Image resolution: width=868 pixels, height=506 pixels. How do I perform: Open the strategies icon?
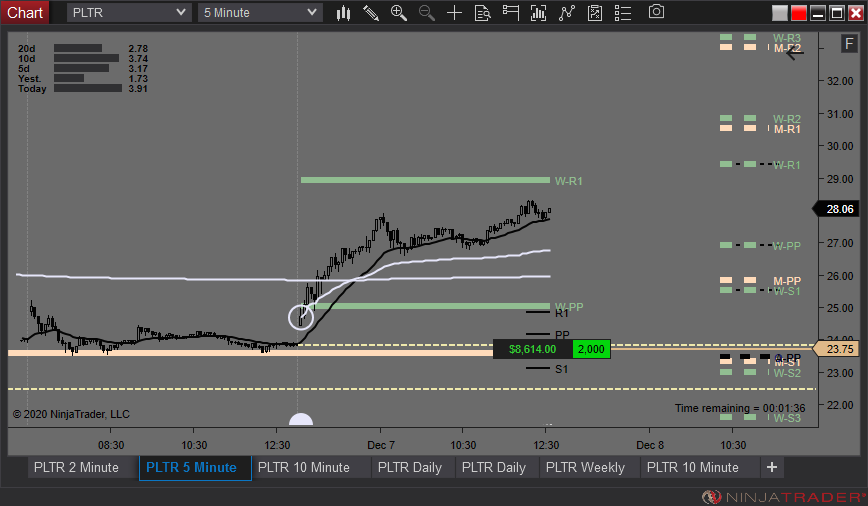point(595,12)
